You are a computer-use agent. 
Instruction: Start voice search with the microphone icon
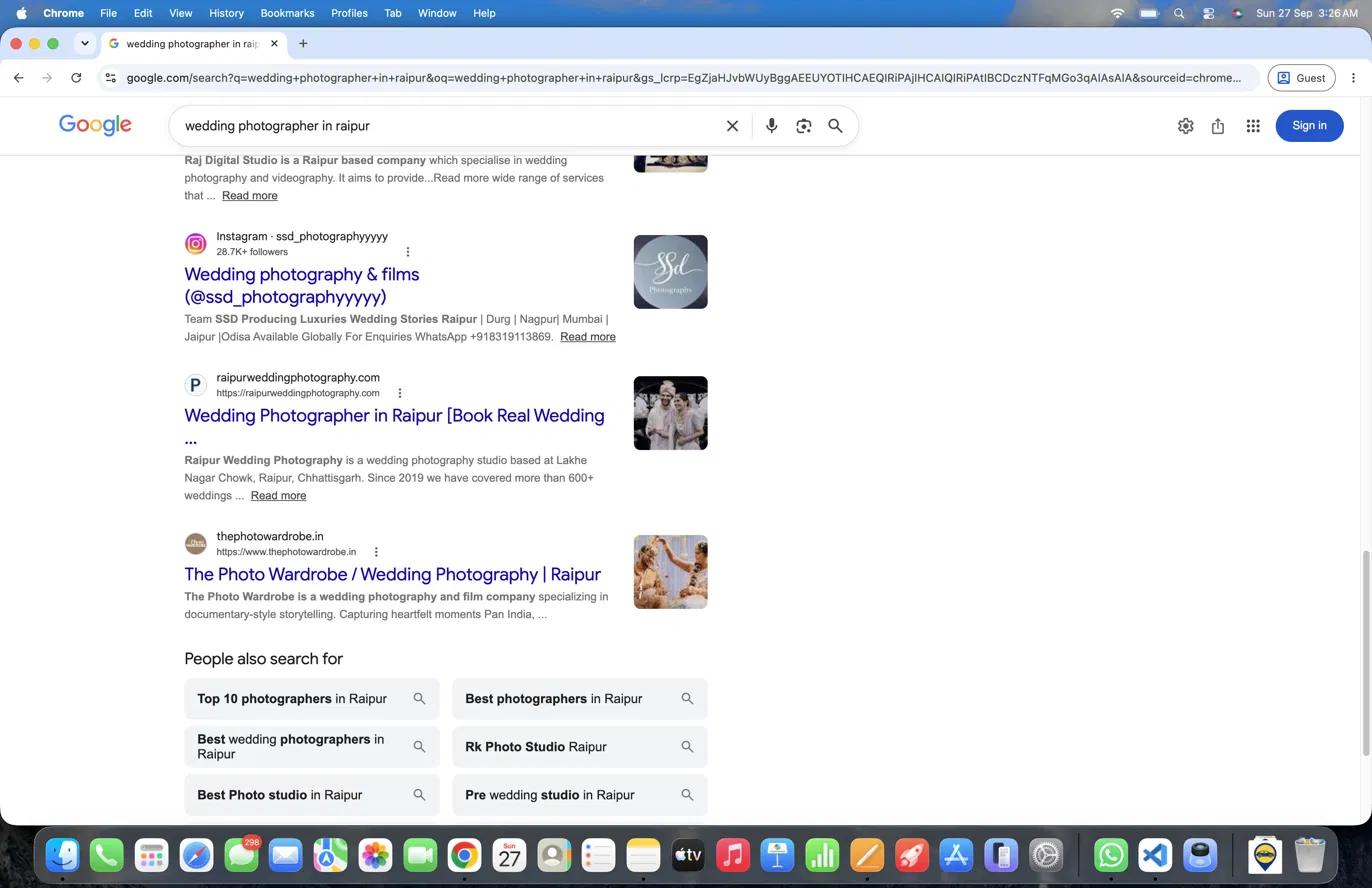771,126
